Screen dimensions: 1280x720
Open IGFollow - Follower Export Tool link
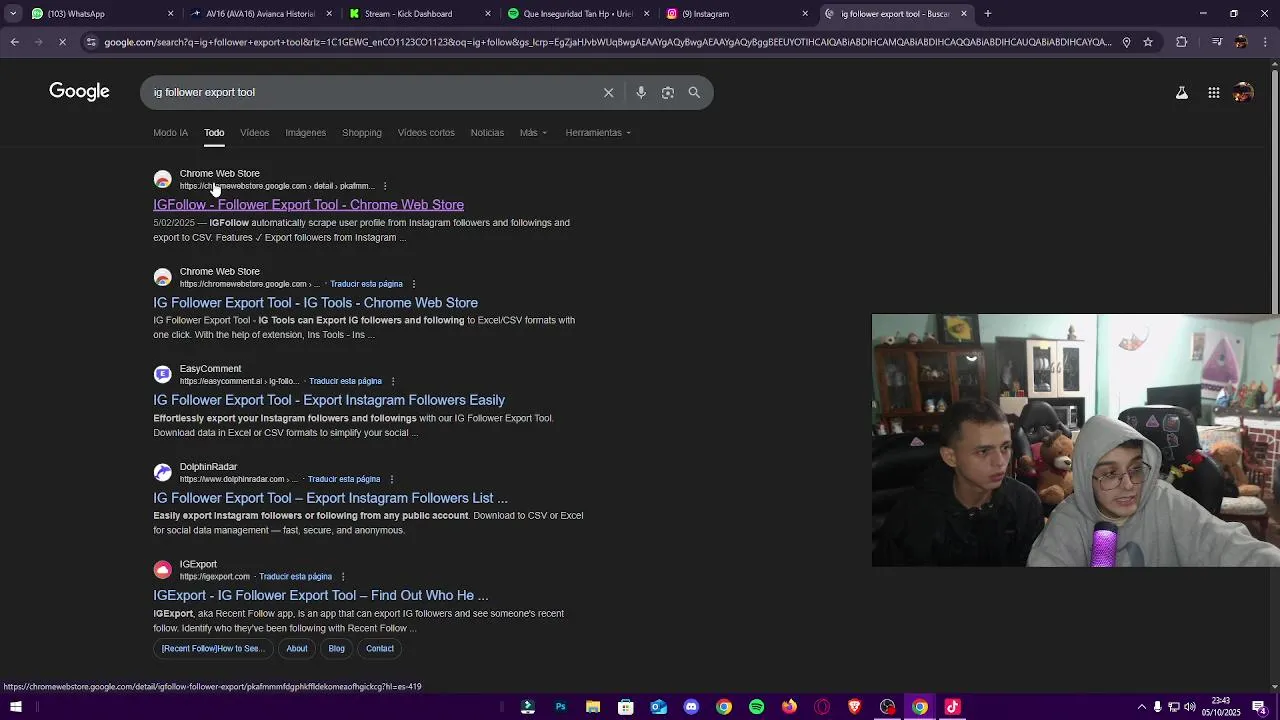pyautogui.click(x=308, y=205)
